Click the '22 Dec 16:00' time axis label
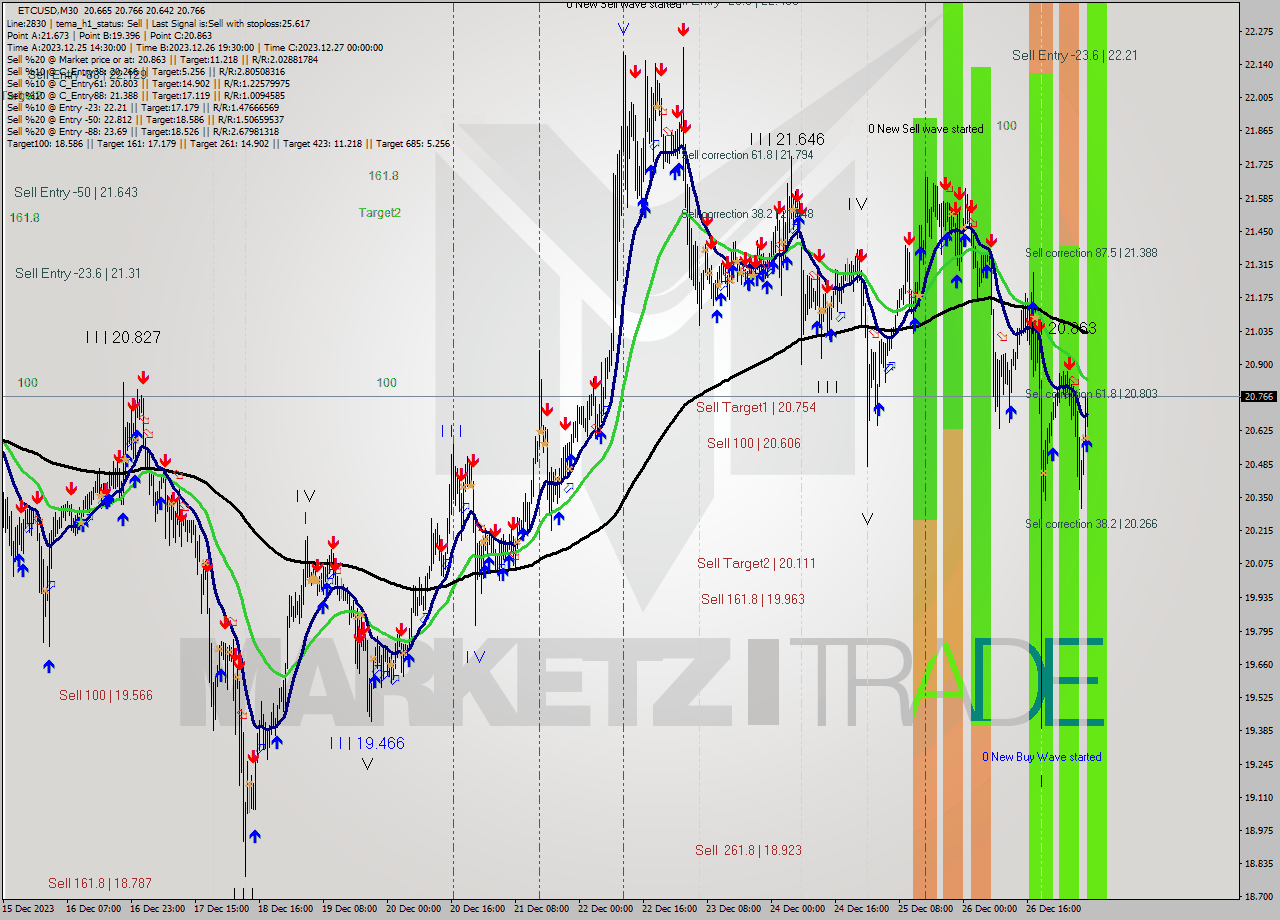1280x920 pixels. 670,909
